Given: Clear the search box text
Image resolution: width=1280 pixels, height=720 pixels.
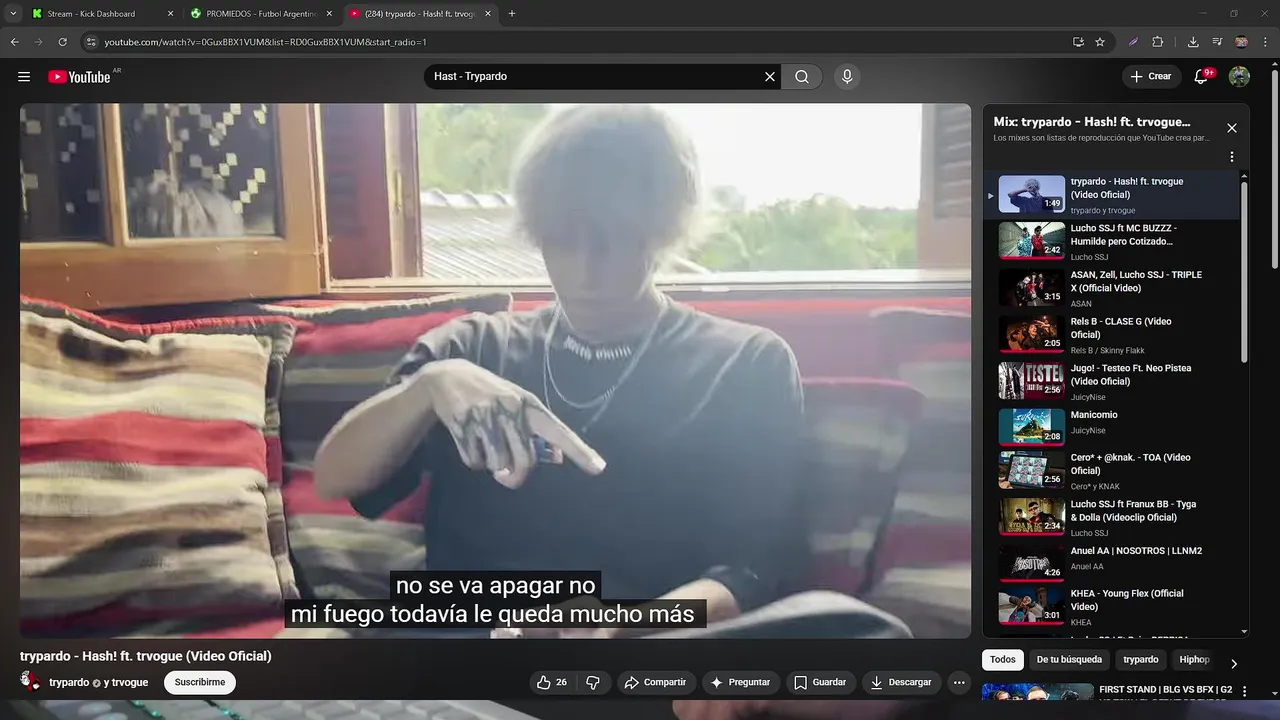Looking at the screenshot, I should [770, 77].
